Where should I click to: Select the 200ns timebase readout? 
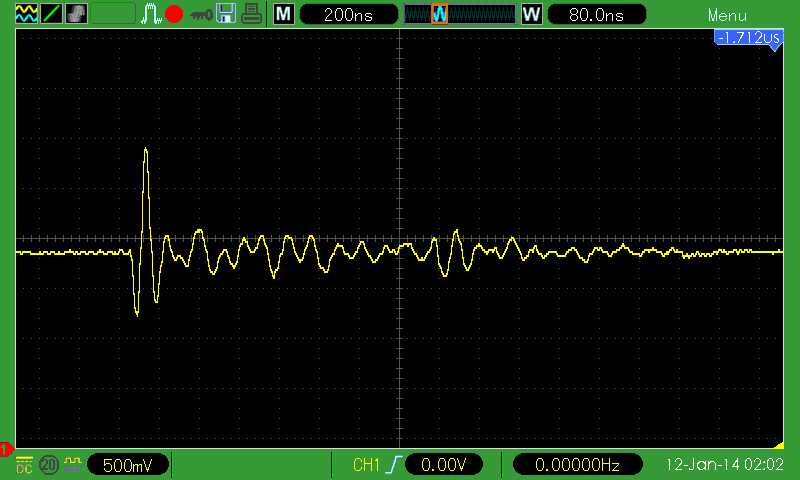pyautogui.click(x=349, y=14)
